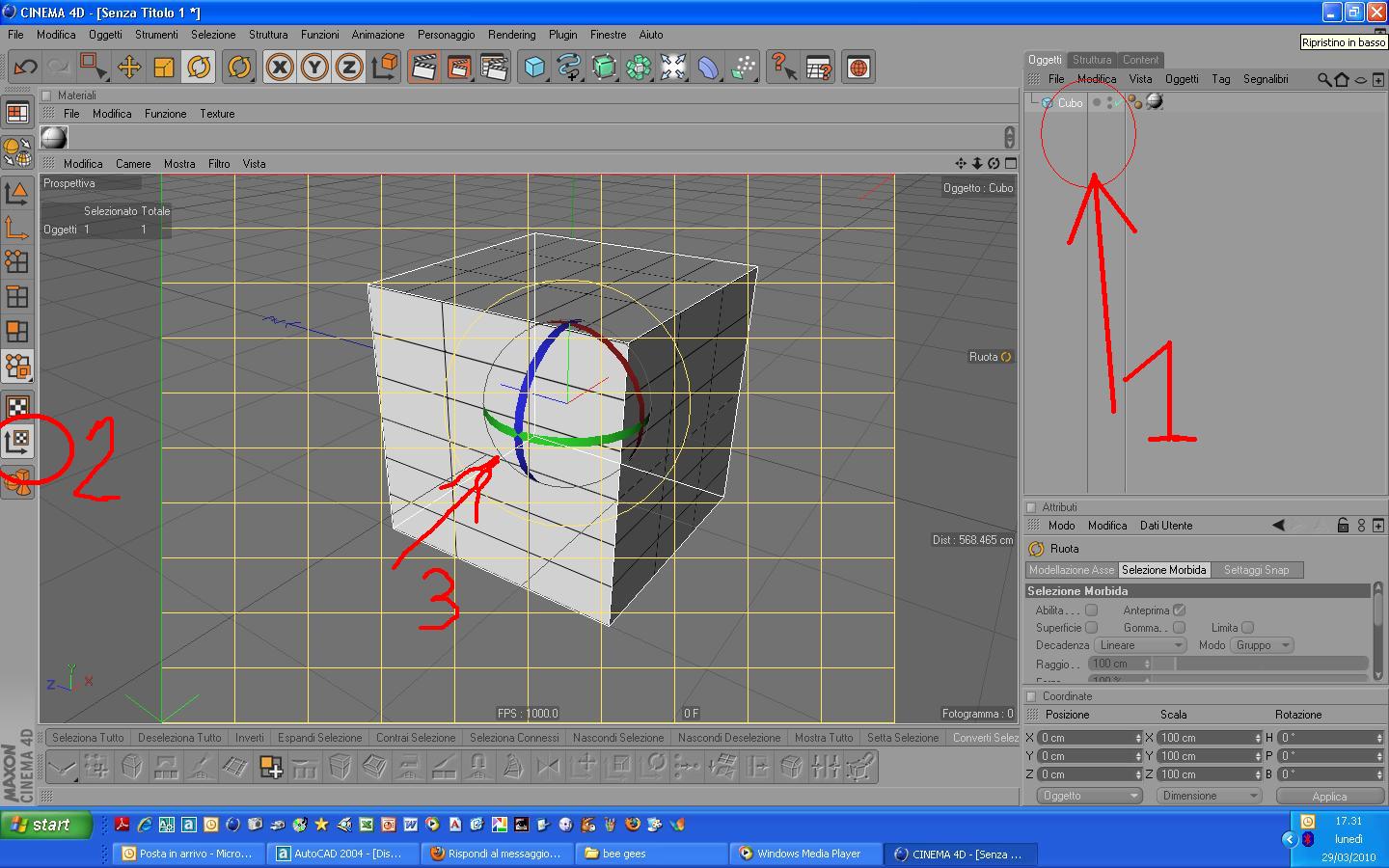This screenshot has width=1389, height=868.
Task: Click the help pointer icon
Action: 783,68
